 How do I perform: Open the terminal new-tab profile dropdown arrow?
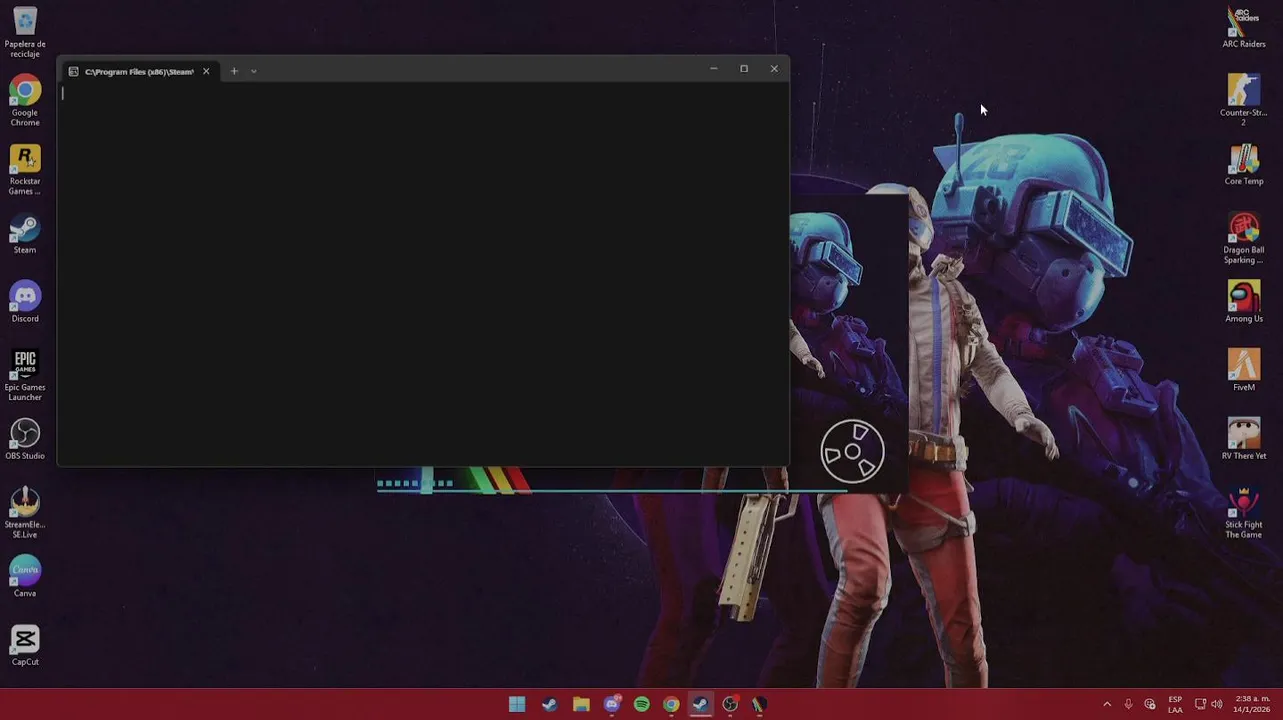point(253,71)
